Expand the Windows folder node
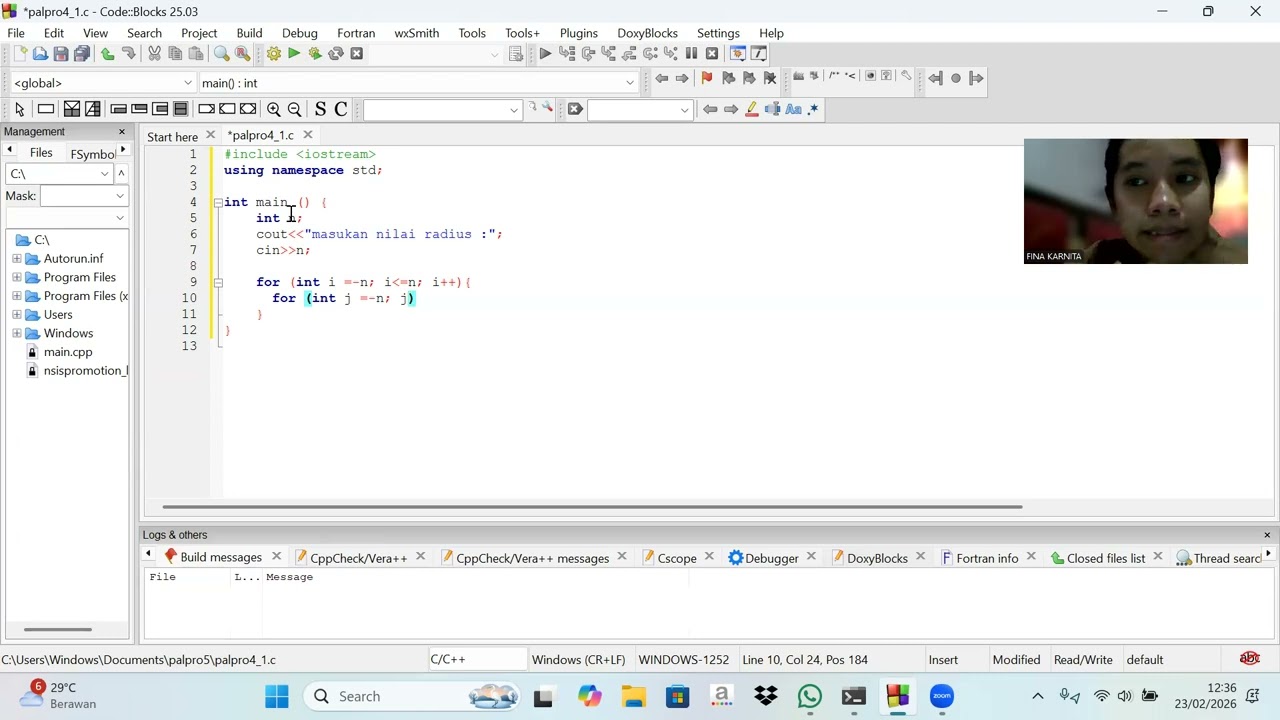This screenshot has height=720, width=1280. click(17, 333)
